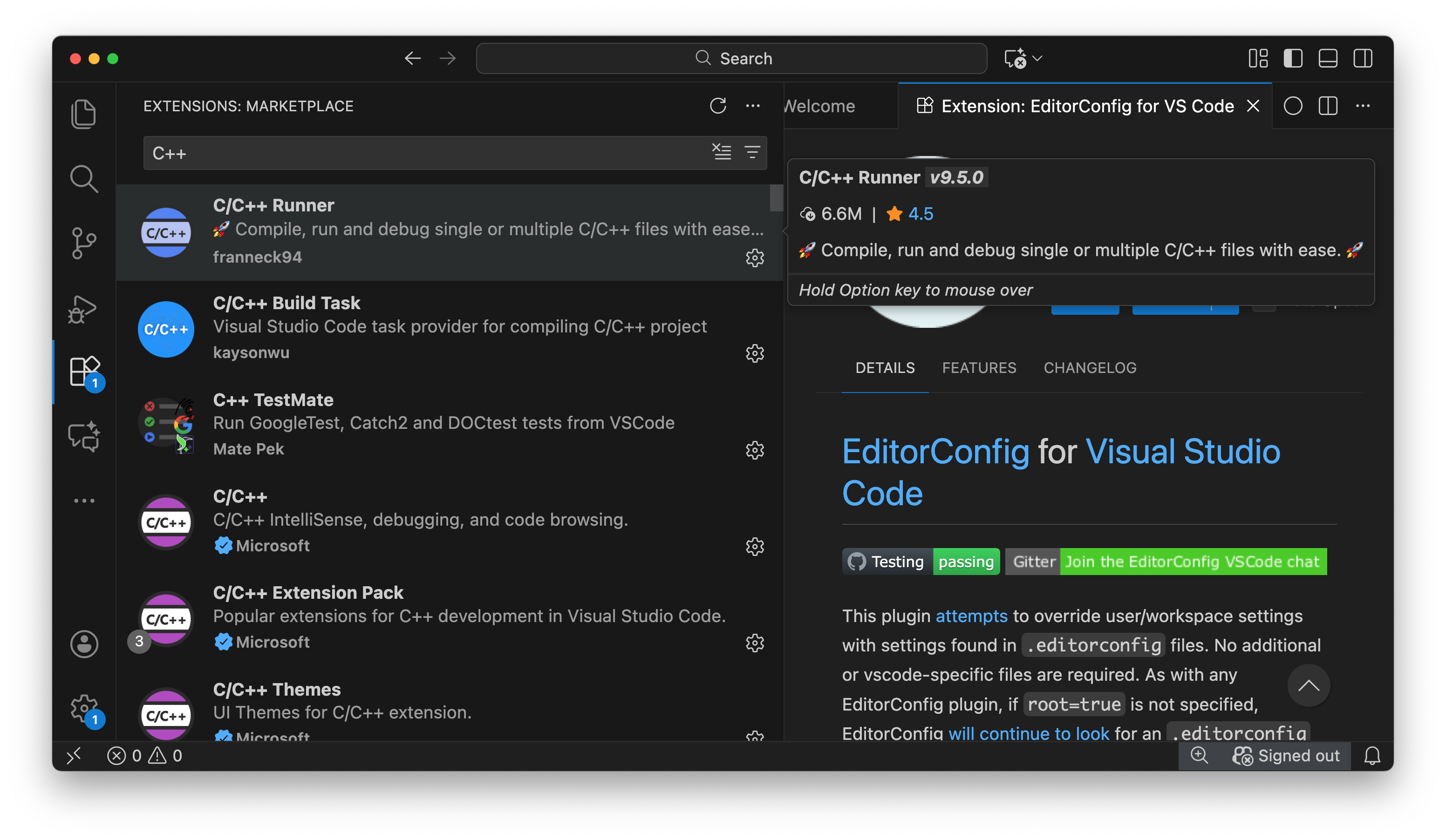Open the 'will continue to look' link

click(x=1028, y=733)
